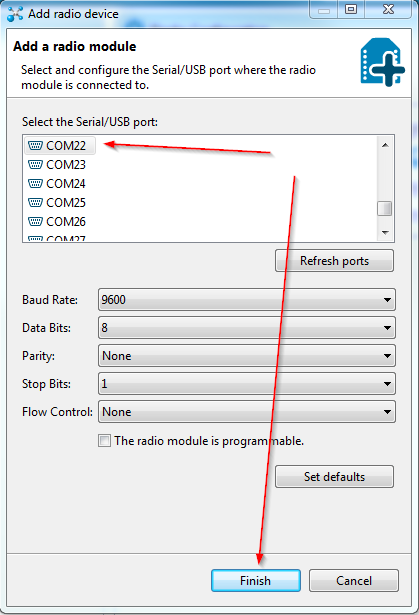Open the Parity combo box
Viewport: 419px width, 615px height.
247,356
